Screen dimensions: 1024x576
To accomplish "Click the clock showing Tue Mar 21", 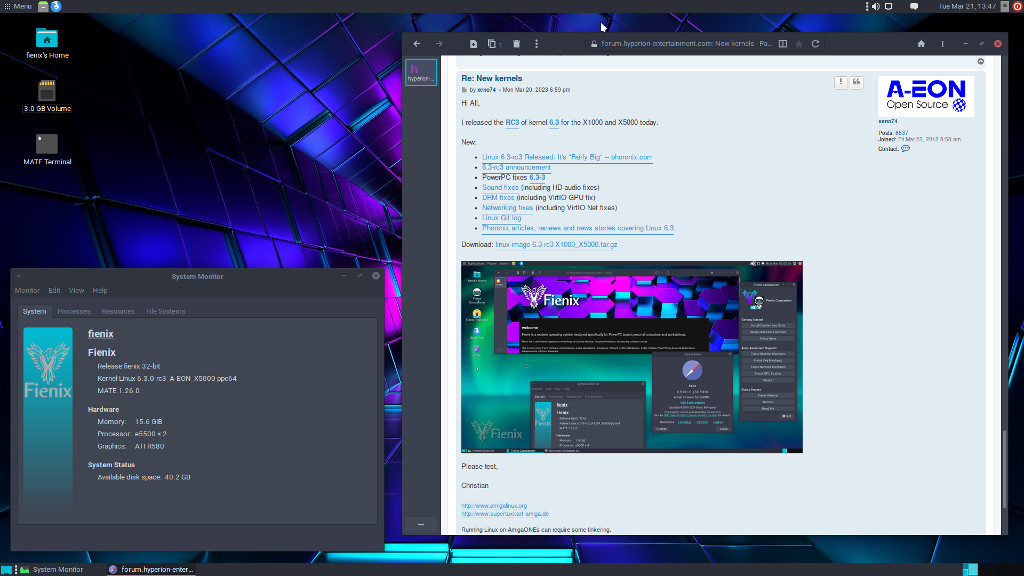I will point(967,7).
